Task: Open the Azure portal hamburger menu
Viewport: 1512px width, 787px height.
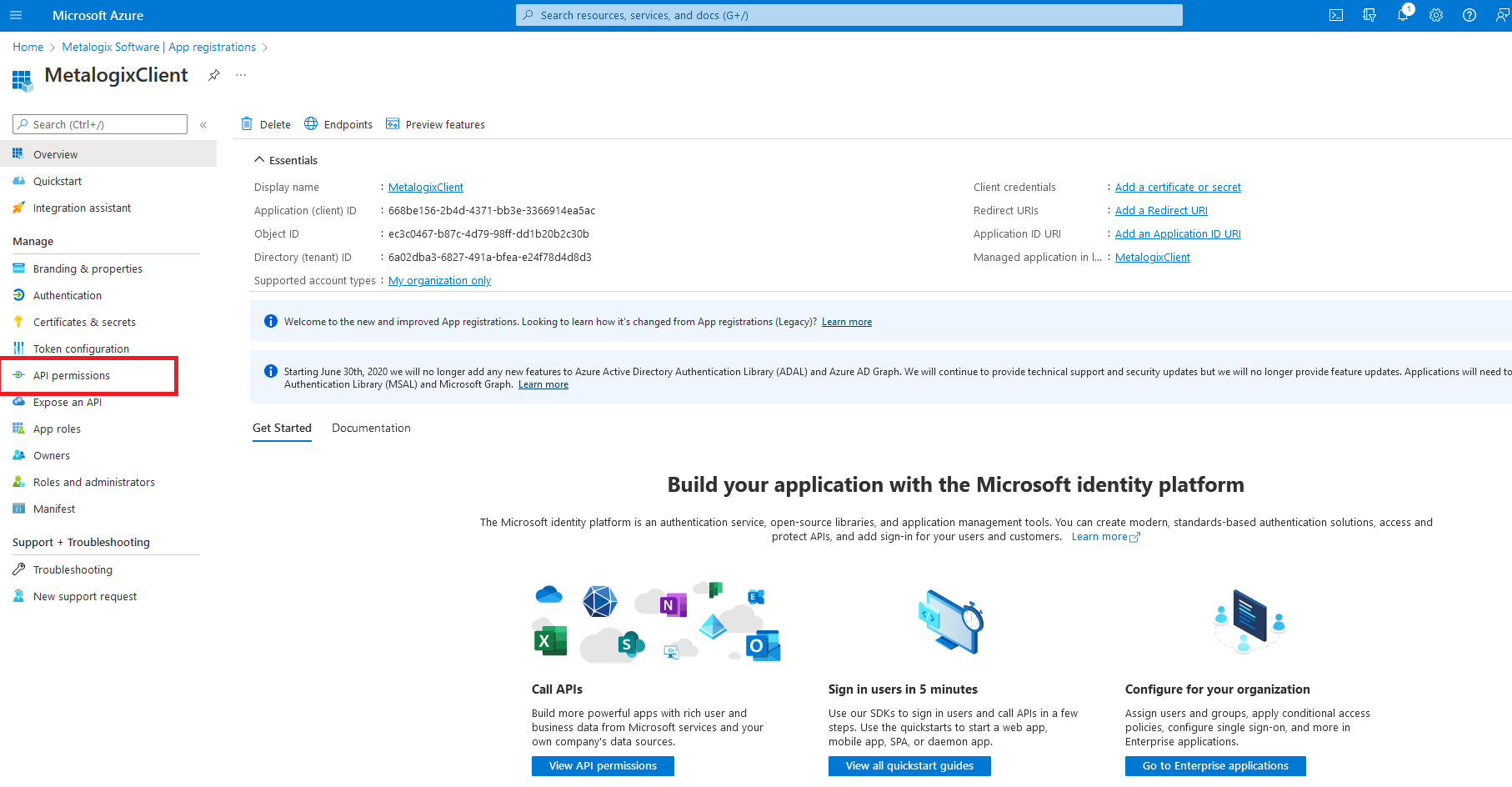Action: click(x=16, y=15)
